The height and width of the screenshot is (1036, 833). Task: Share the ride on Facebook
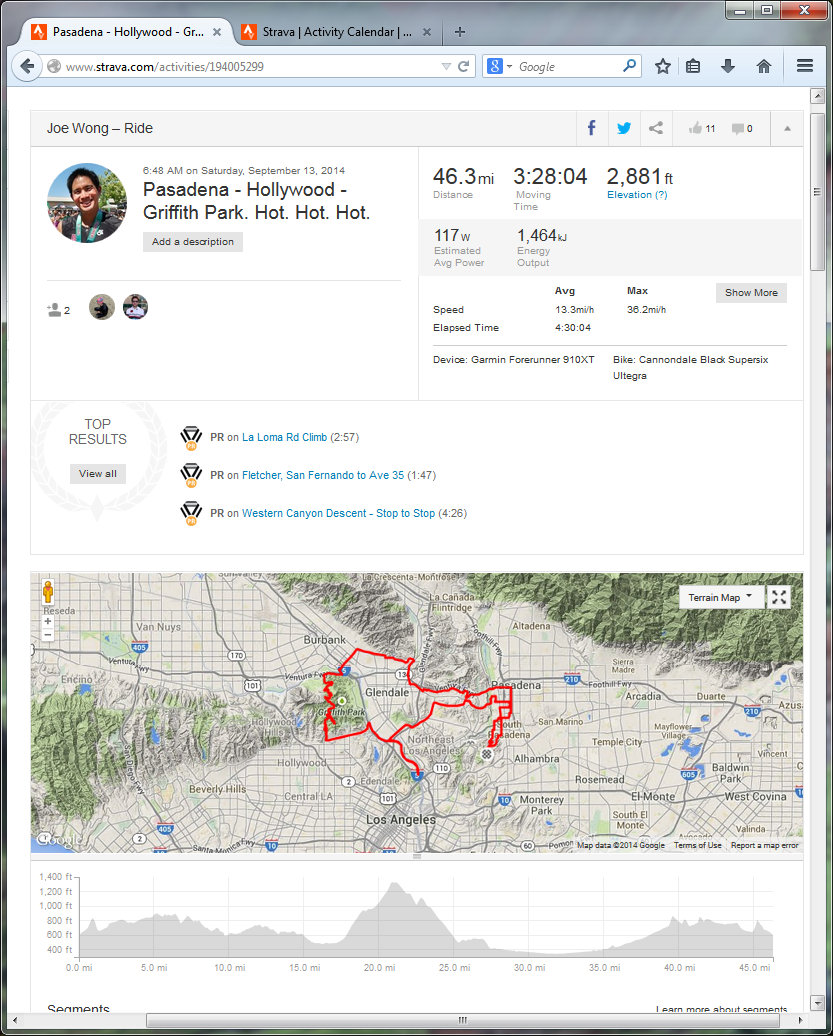coord(591,128)
